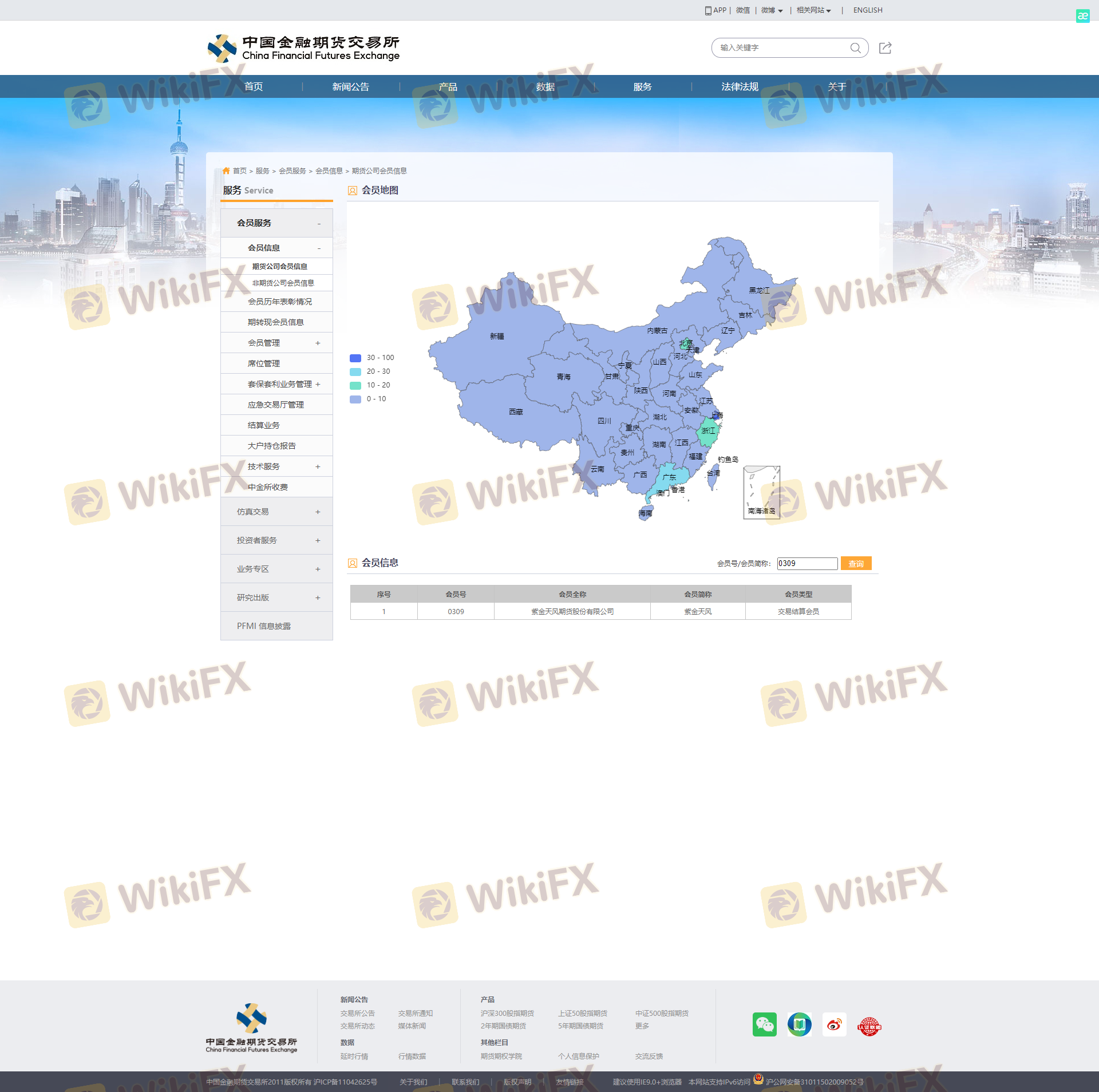Click the green extension icon top-right

[x=1082, y=16]
